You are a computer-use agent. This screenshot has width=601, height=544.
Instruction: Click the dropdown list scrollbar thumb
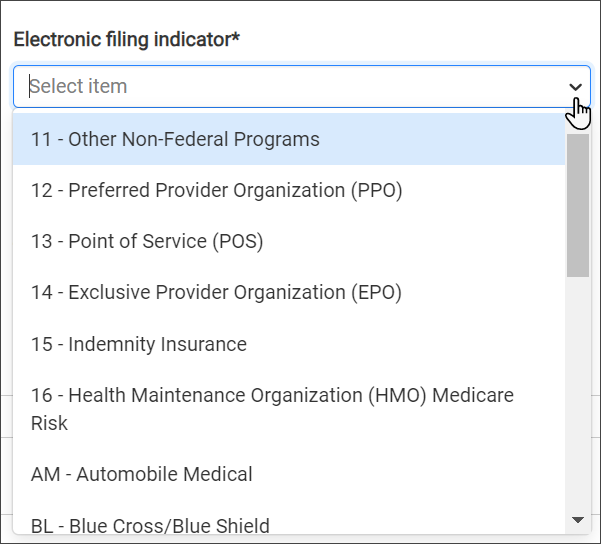[x=577, y=204]
